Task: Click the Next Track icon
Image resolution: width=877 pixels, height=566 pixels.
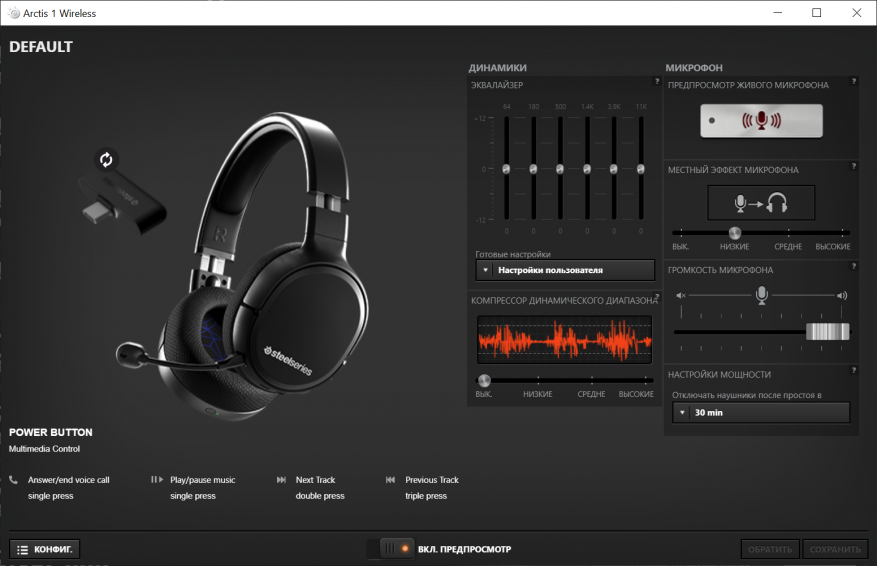Action: (x=281, y=479)
